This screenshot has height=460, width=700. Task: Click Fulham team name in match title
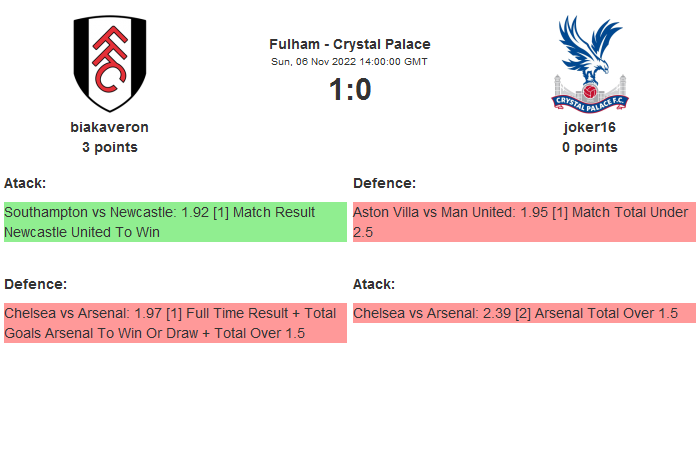[x=294, y=44]
